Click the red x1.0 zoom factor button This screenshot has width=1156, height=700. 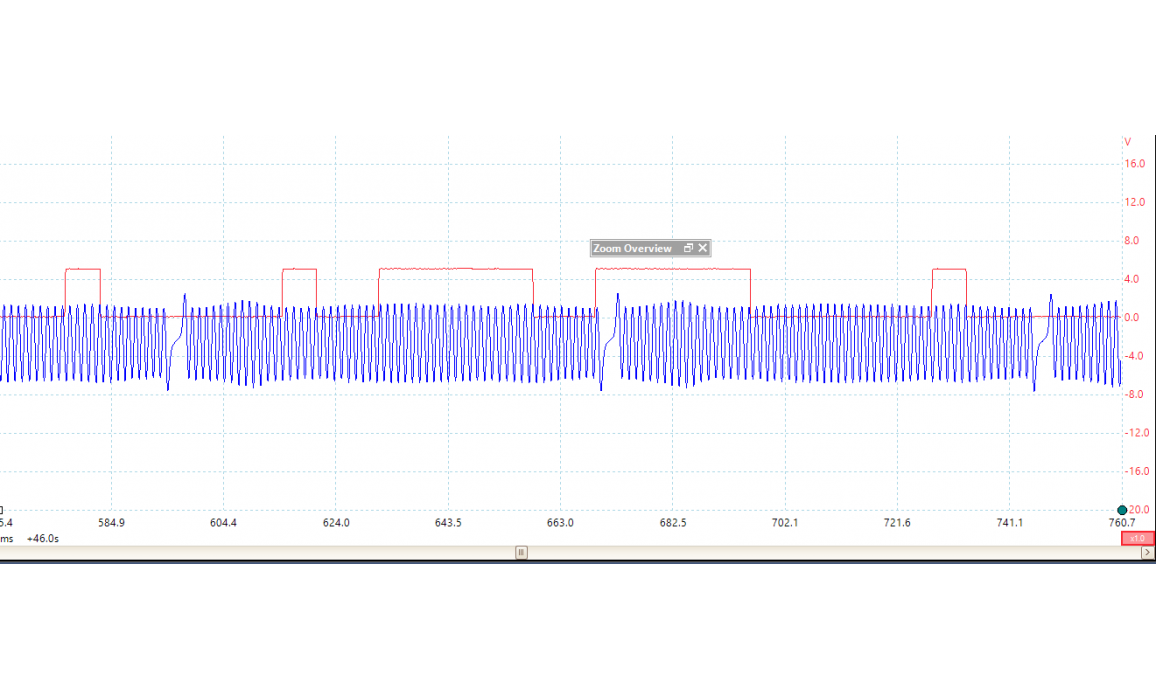tap(1137, 539)
